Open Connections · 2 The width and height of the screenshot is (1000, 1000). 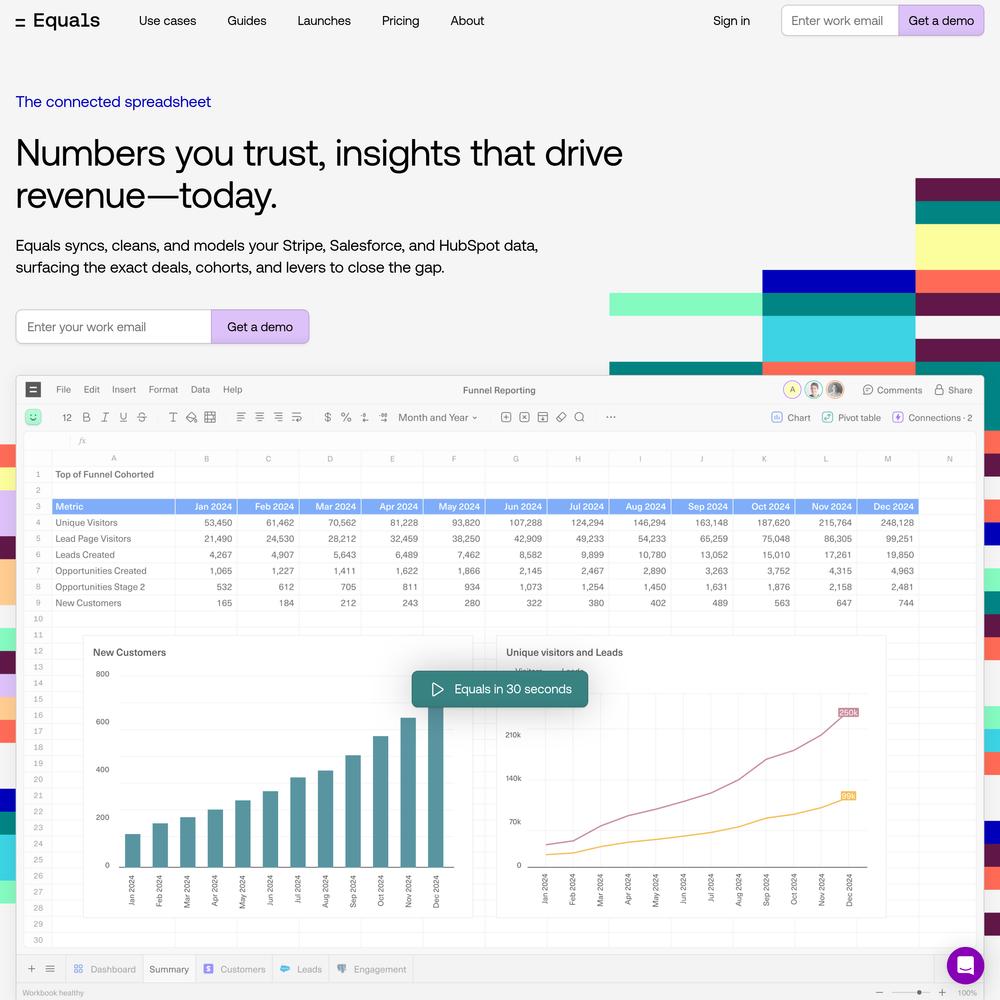click(x=932, y=417)
